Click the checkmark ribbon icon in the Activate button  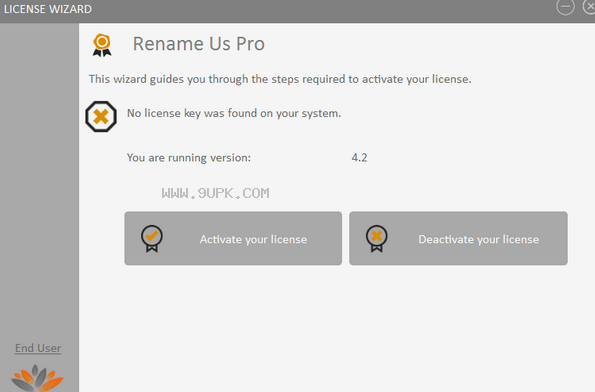coord(152,239)
